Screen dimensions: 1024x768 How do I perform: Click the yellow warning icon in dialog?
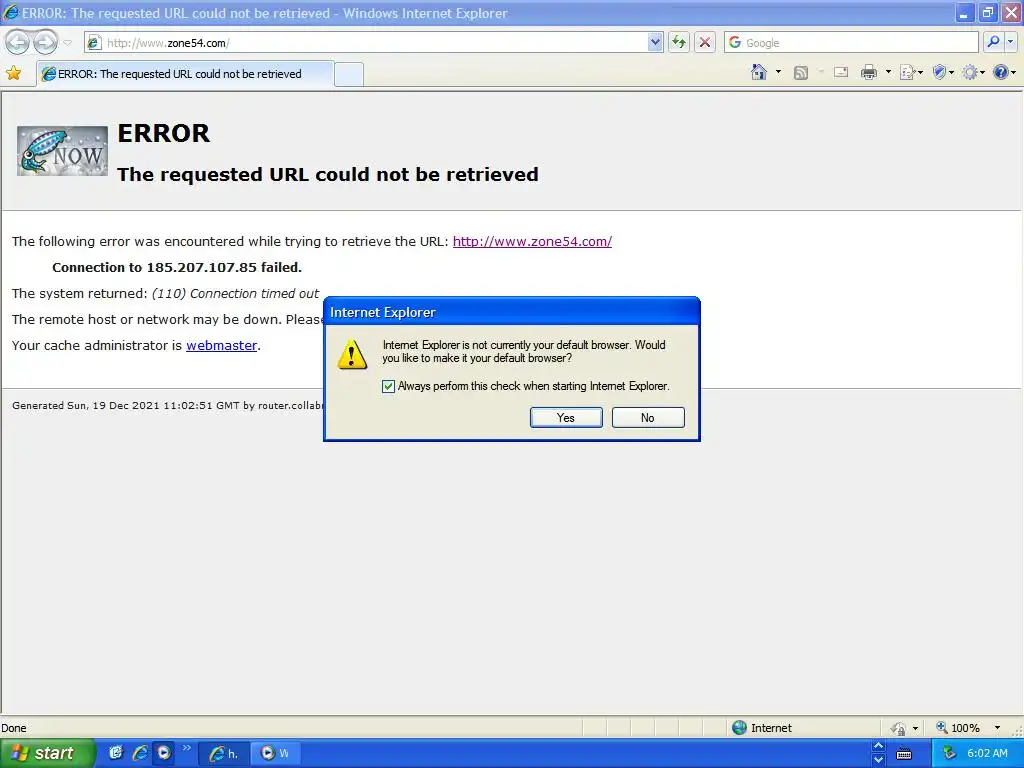click(x=352, y=355)
